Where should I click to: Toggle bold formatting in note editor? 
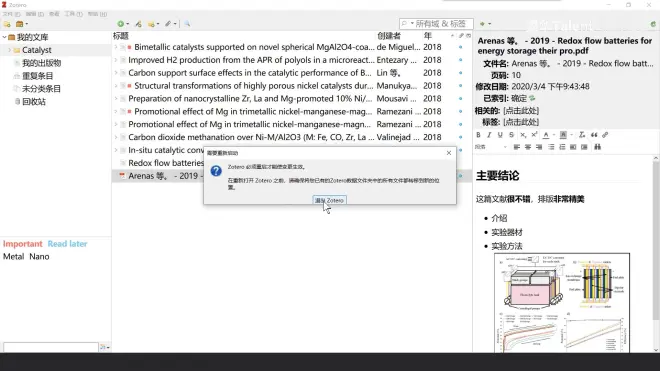(478, 135)
